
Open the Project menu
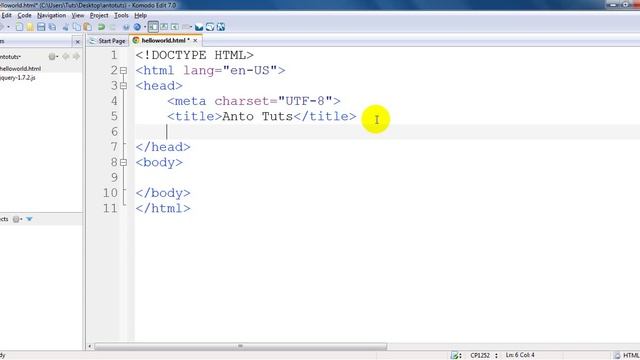(x=99, y=16)
